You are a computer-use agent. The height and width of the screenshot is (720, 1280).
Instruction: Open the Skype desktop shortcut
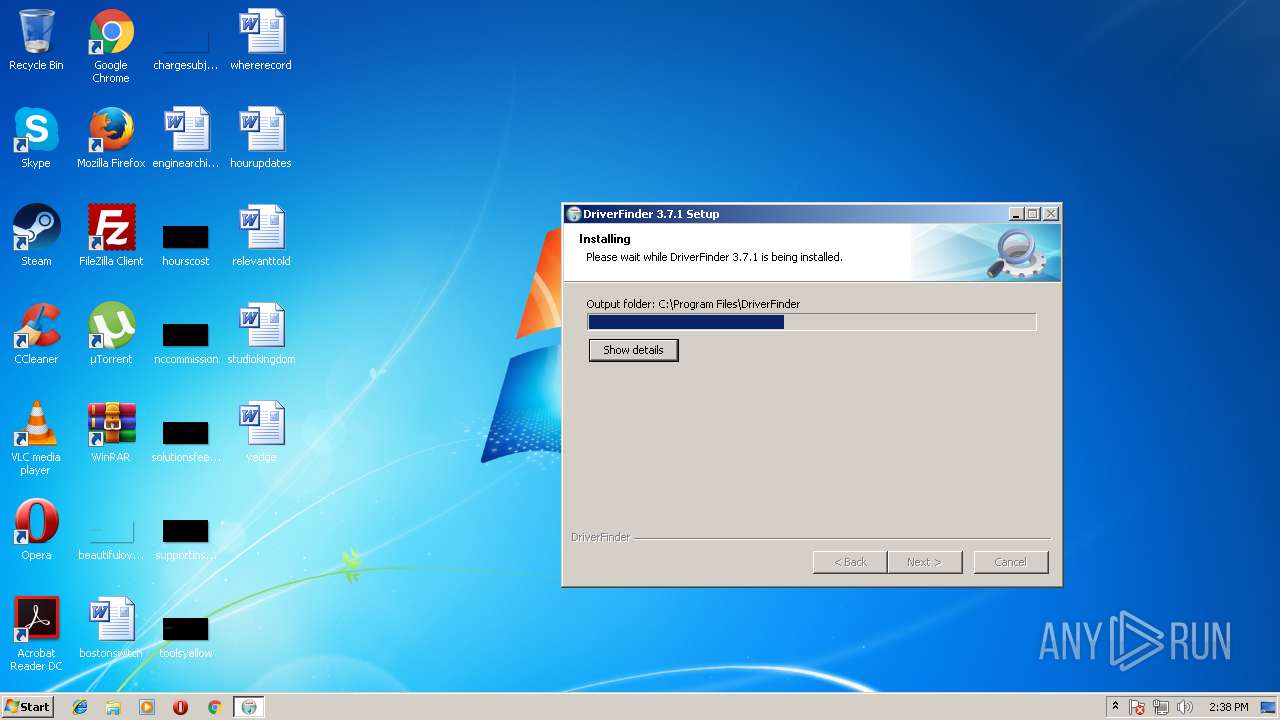click(36, 139)
